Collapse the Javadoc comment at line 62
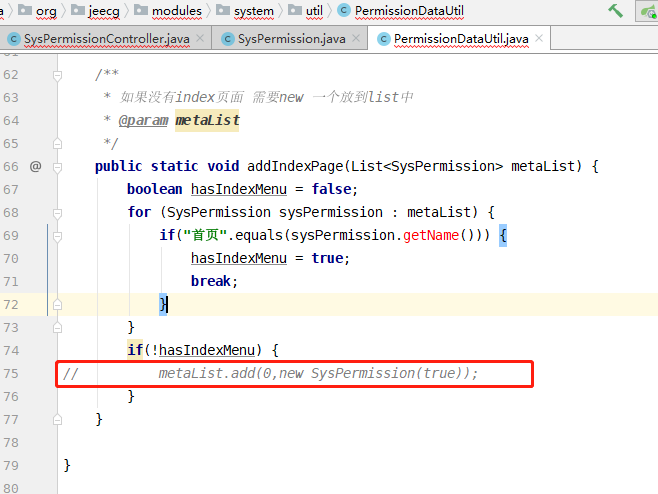This screenshot has width=658, height=494. pyautogui.click(x=57, y=75)
